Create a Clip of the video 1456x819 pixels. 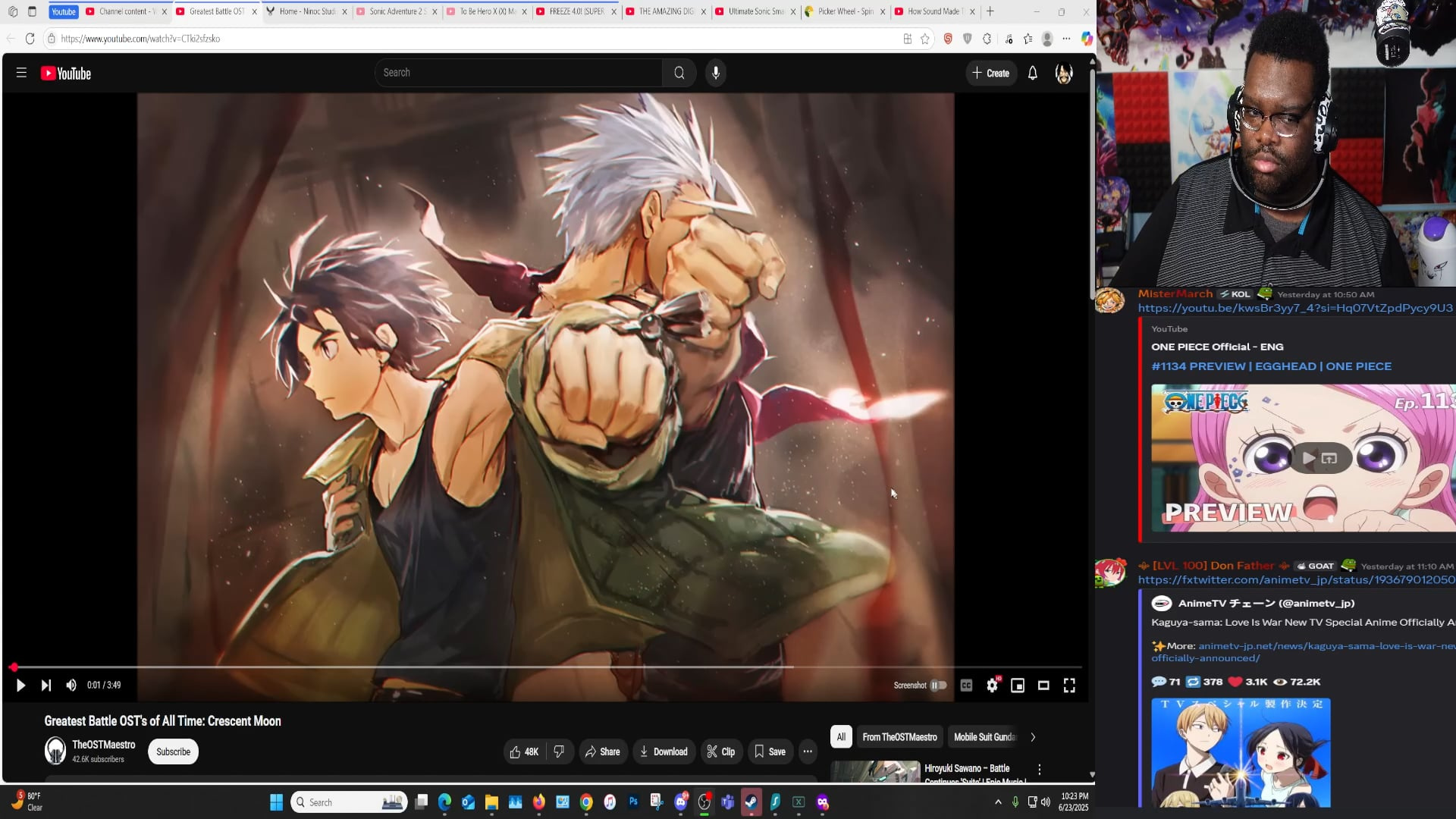point(721,752)
